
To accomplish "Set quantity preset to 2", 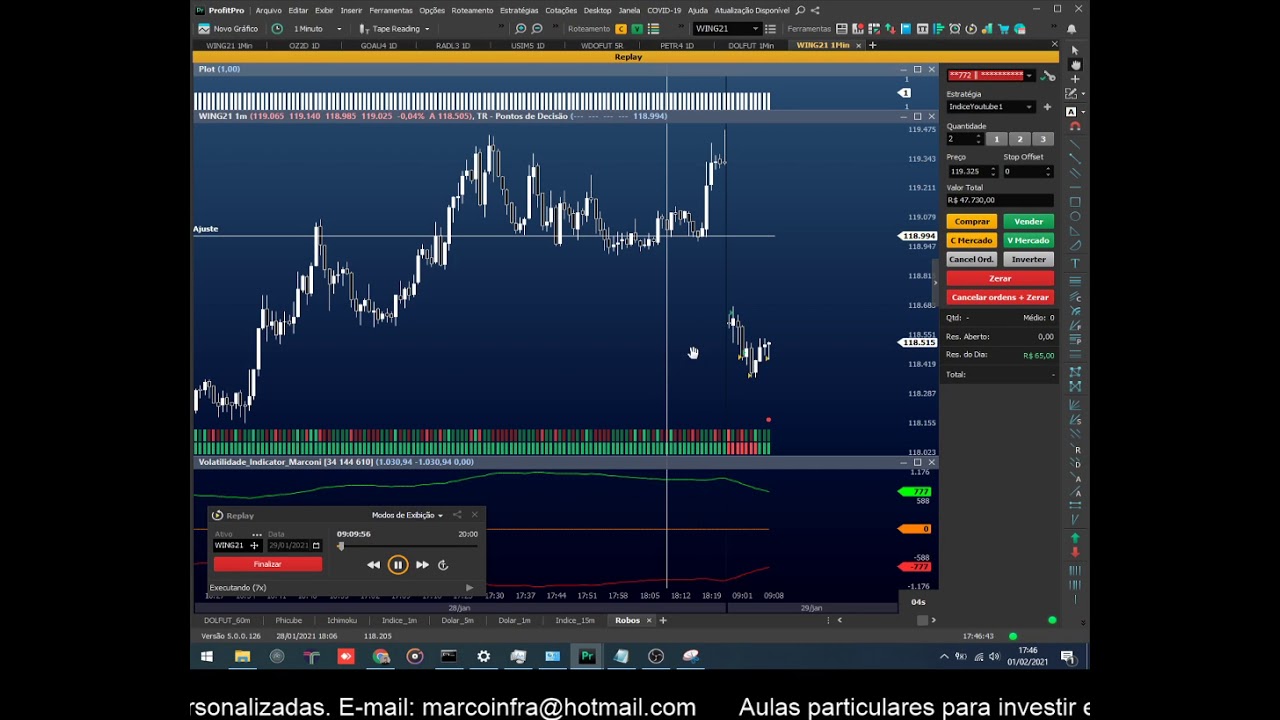I will pos(1019,139).
